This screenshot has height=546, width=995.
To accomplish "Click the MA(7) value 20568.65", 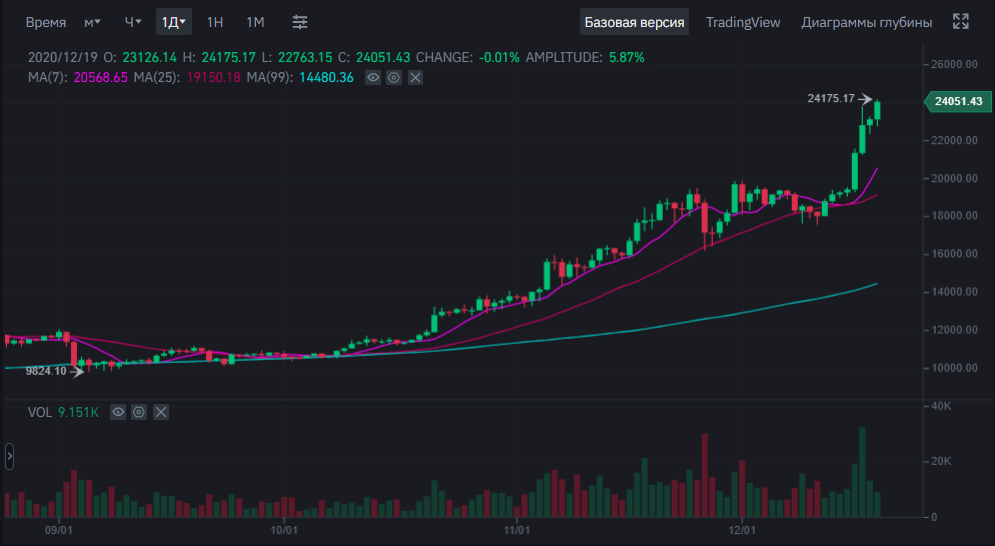I will point(100,77).
